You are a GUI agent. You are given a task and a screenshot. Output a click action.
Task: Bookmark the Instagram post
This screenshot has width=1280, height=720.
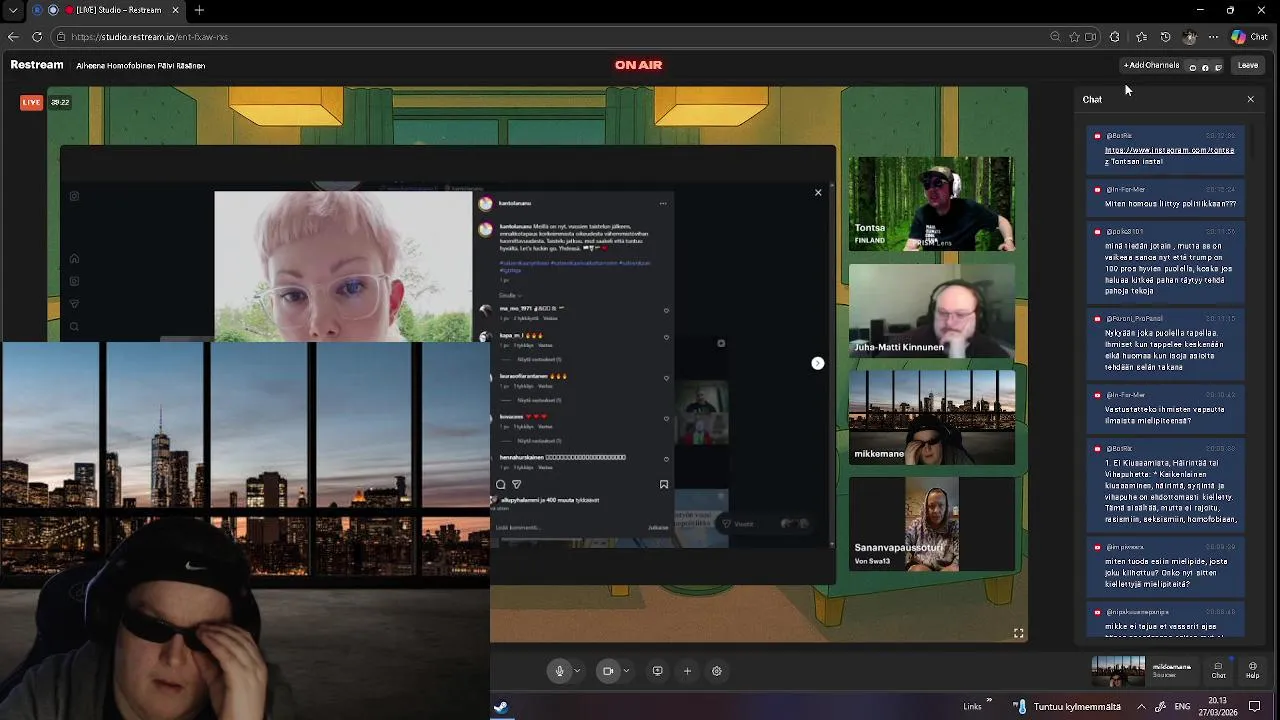tap(664, 484)
